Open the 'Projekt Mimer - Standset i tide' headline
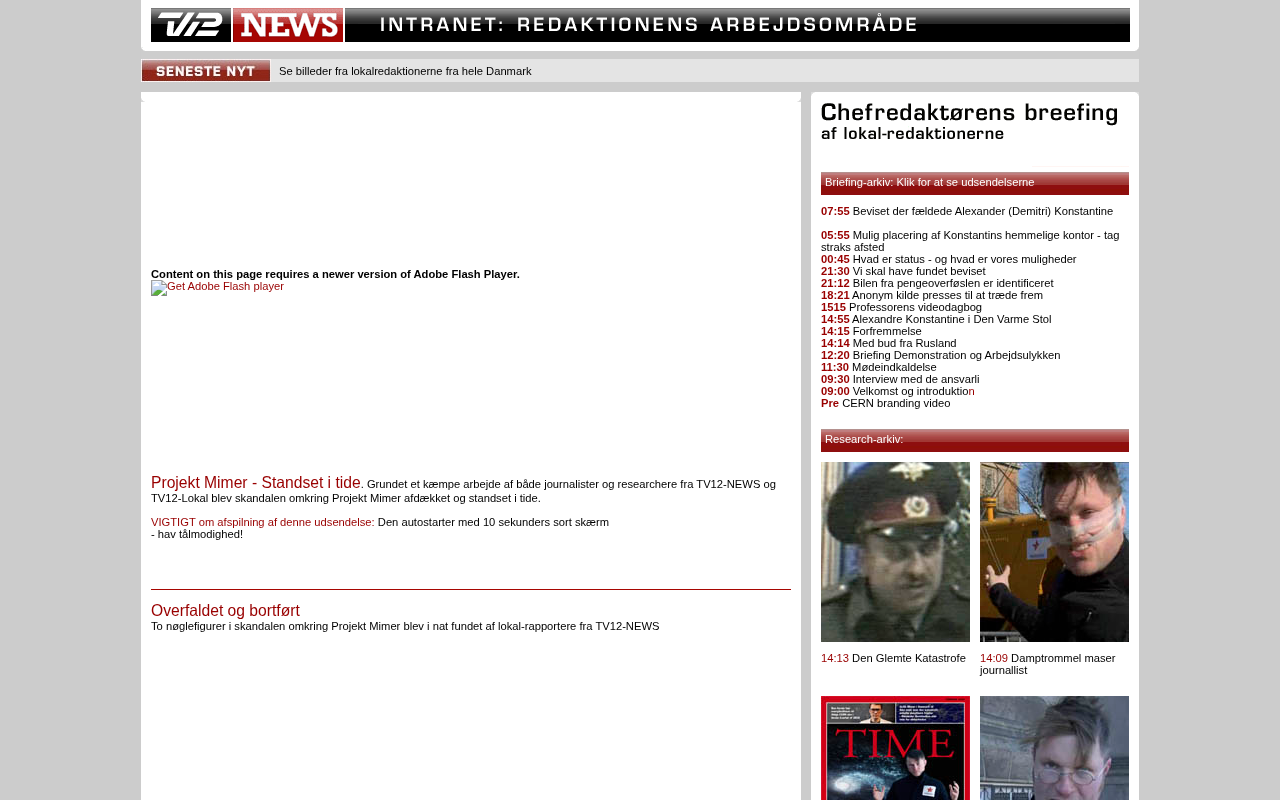 pos(256,483)
